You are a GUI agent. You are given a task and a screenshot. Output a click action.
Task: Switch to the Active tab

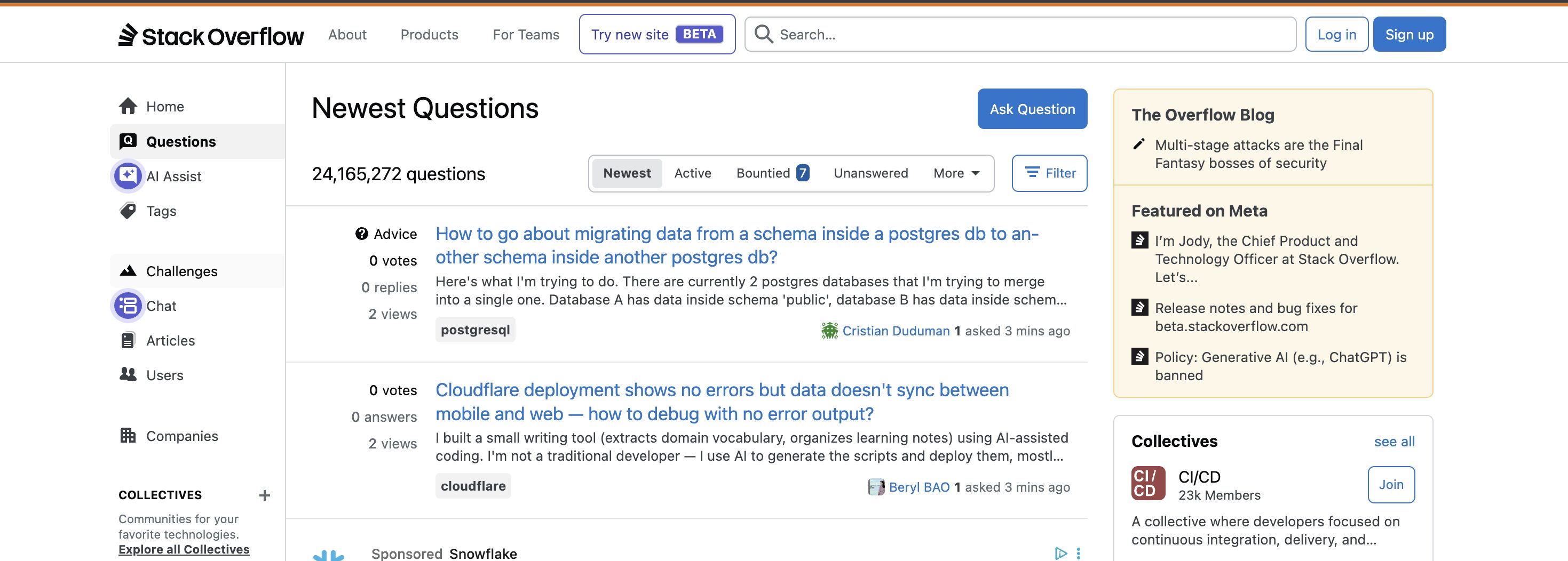(692, 173)
